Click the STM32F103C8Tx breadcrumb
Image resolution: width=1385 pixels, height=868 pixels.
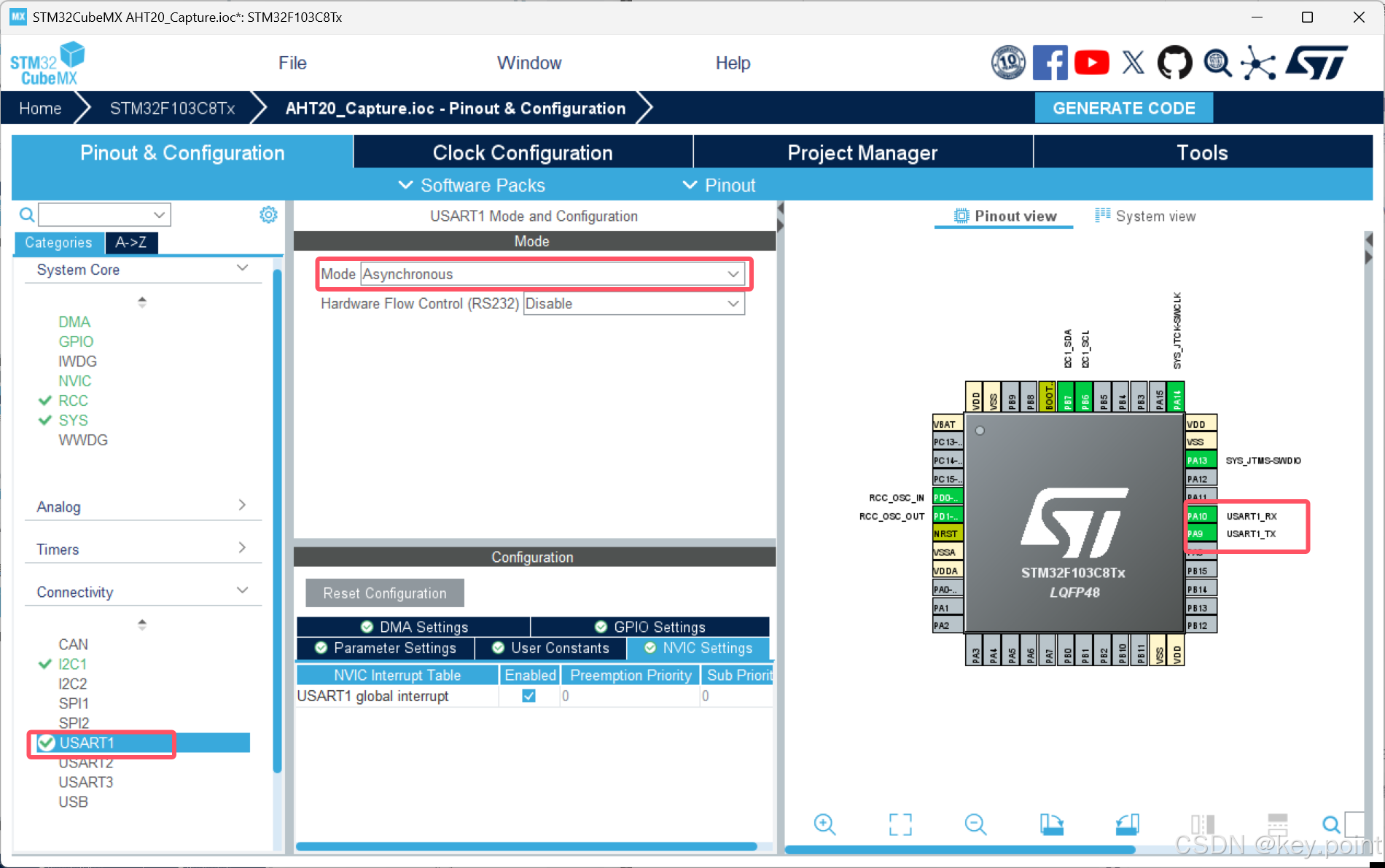tap(172, 109)
